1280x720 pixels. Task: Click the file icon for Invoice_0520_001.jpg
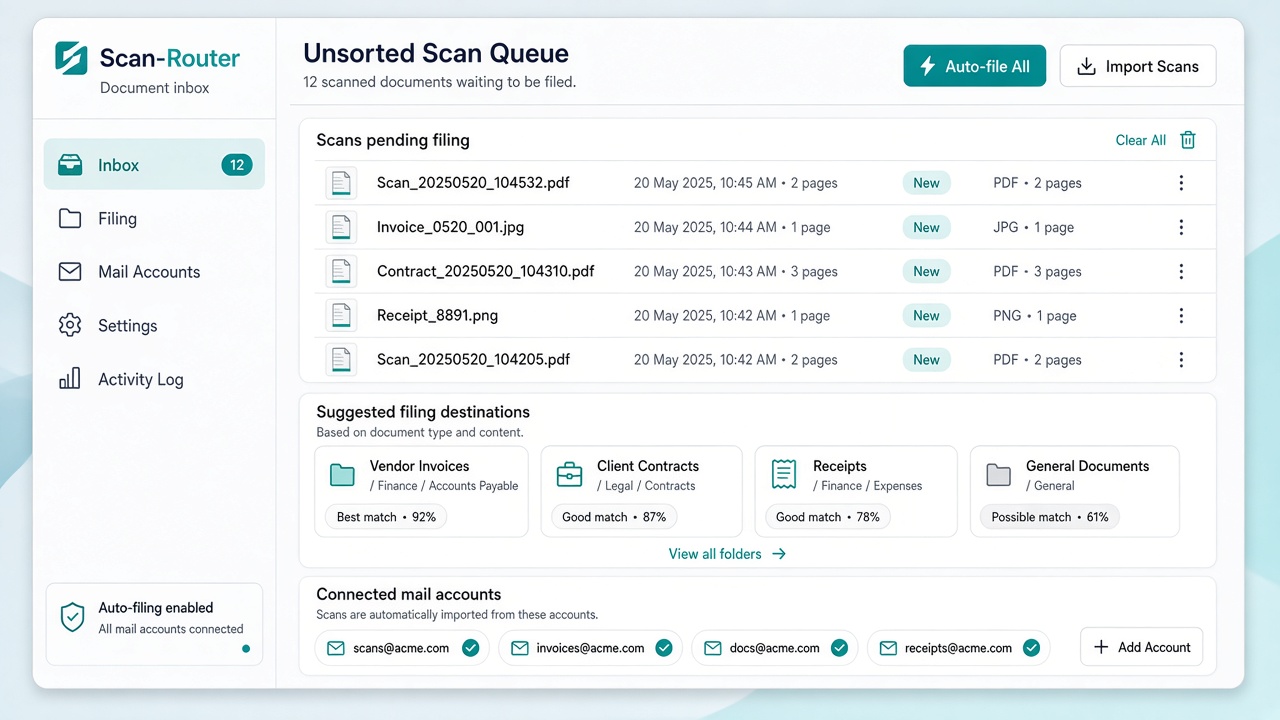341,227
